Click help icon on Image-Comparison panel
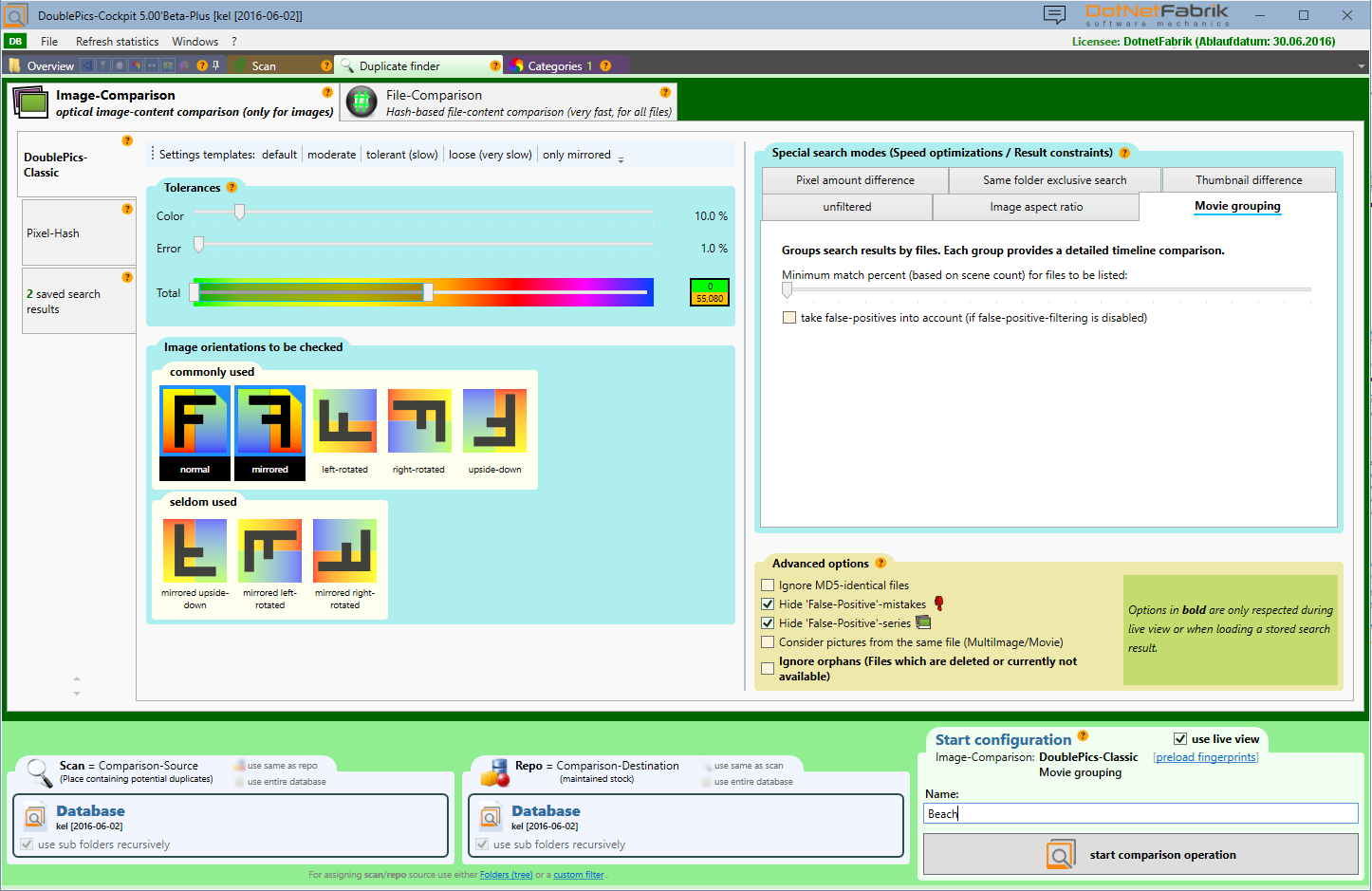Screen dimensions: 1372x891 point(327,93)
